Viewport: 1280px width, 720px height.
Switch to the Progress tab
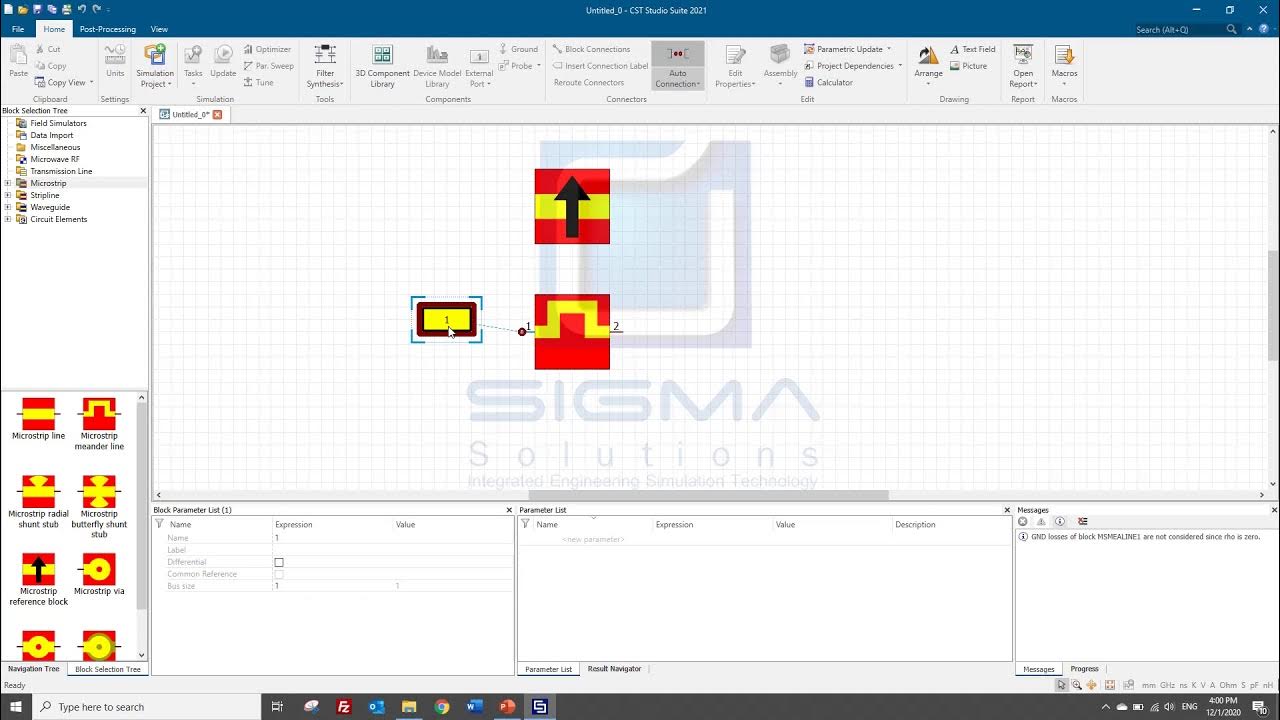(x=1084, y=669)
